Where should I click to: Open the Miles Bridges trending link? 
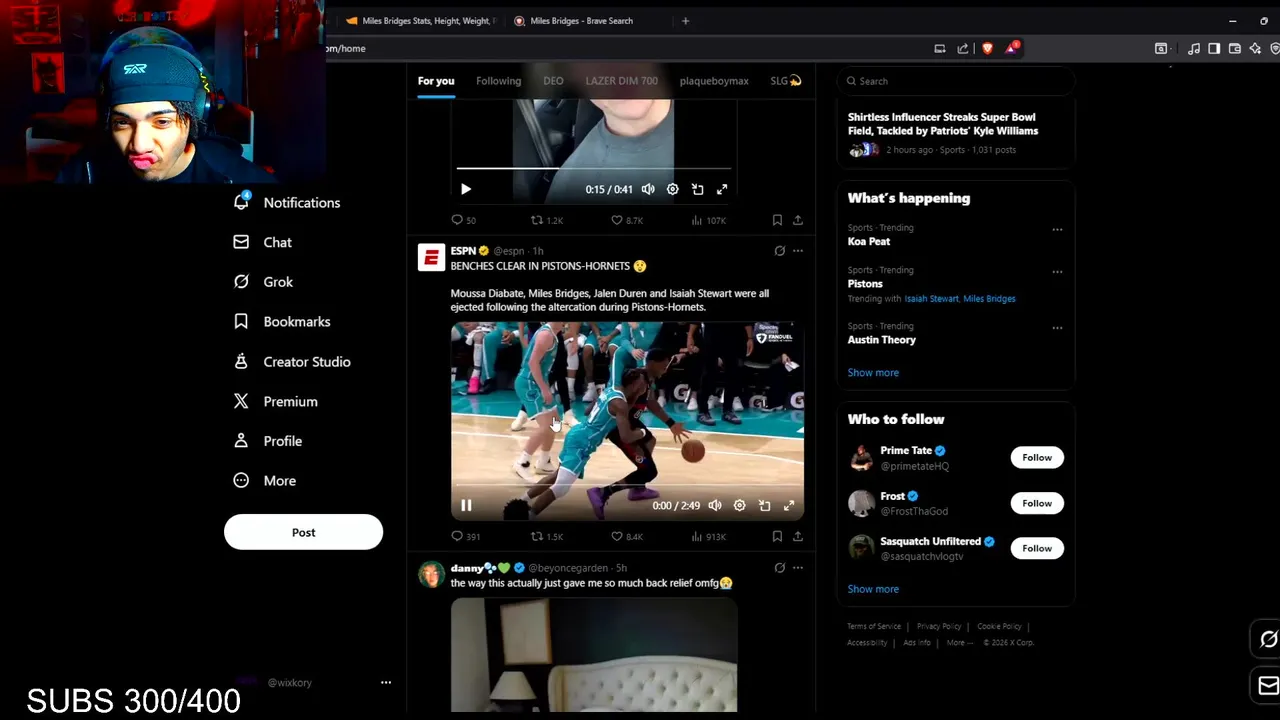coord(989,299)
